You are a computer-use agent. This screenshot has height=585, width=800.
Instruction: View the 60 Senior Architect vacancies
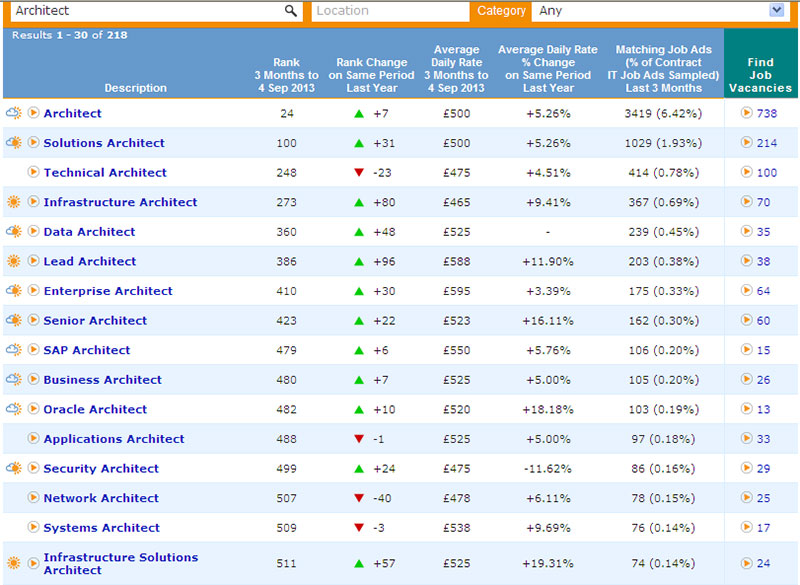pyautogui.click(x=763, y=320)
